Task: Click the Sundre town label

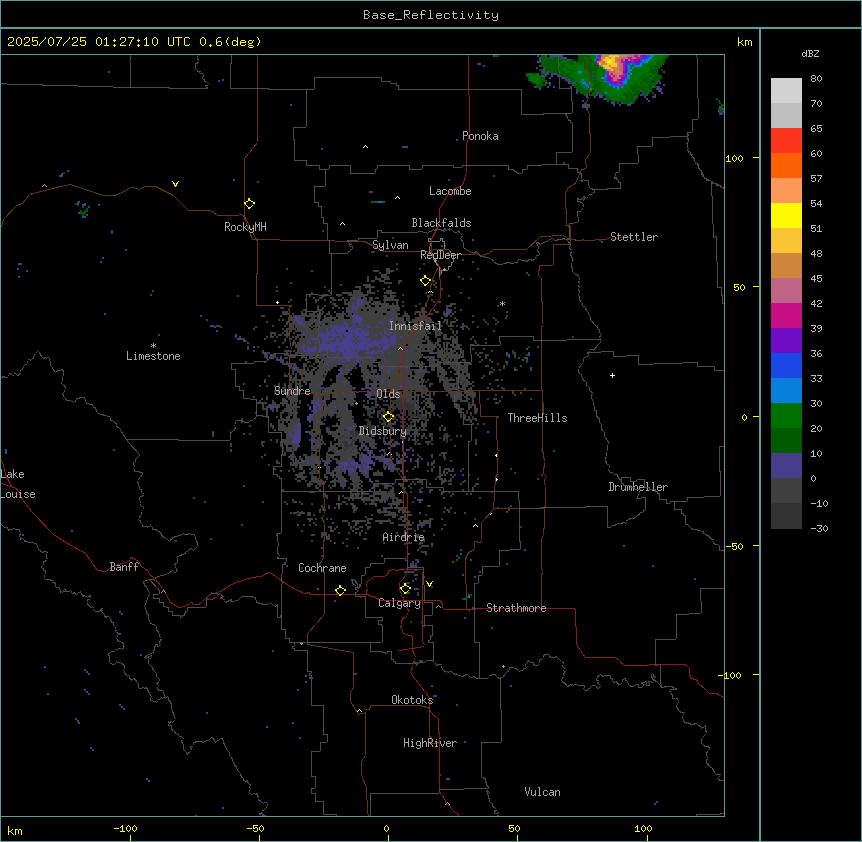Action: click(292, 391)
